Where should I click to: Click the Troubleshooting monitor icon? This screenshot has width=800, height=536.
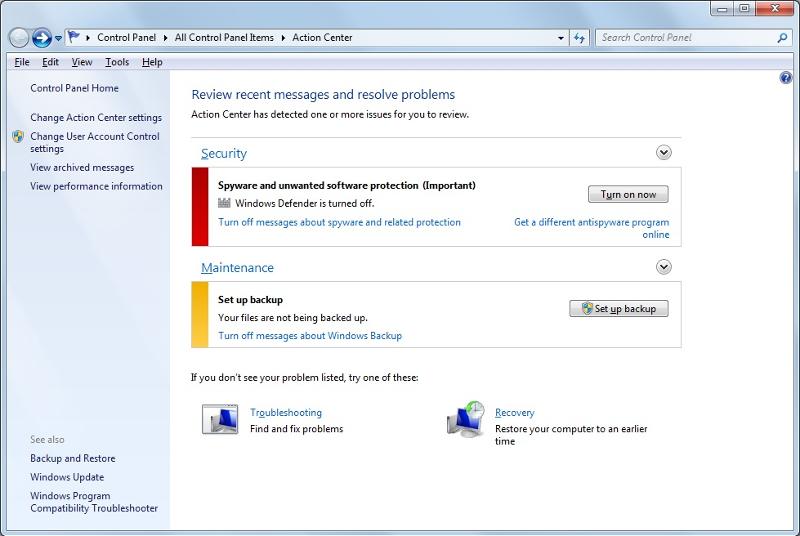click(x=220, y=419)
